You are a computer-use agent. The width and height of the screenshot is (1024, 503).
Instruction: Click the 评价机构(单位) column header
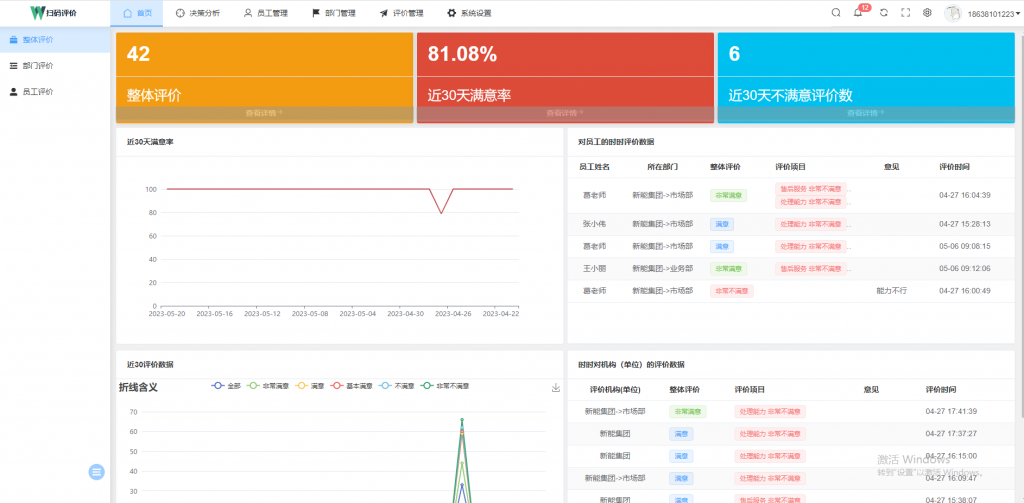tap(615, 389)
